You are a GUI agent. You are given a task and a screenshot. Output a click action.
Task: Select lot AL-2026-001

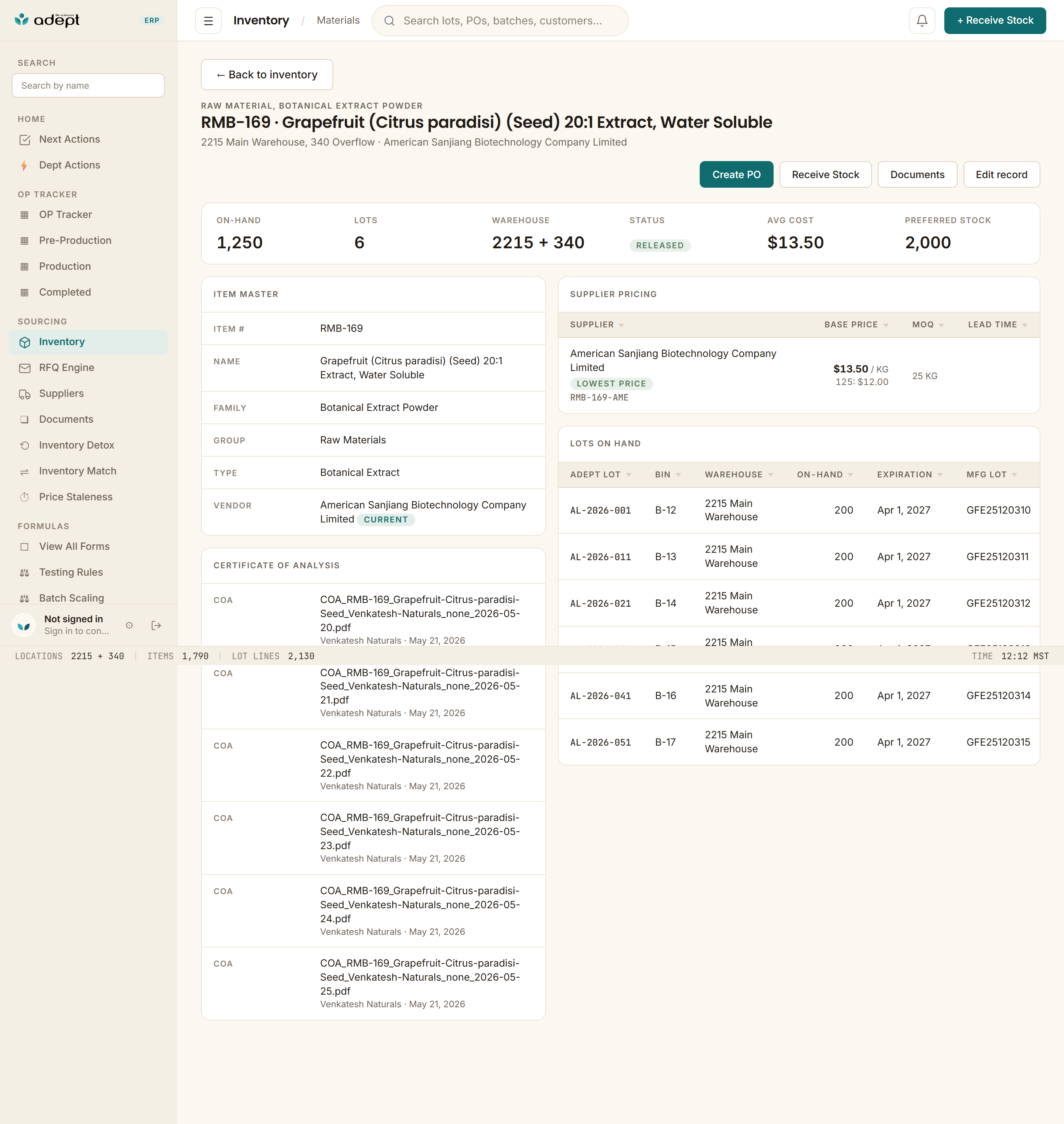tap(600, 510)
